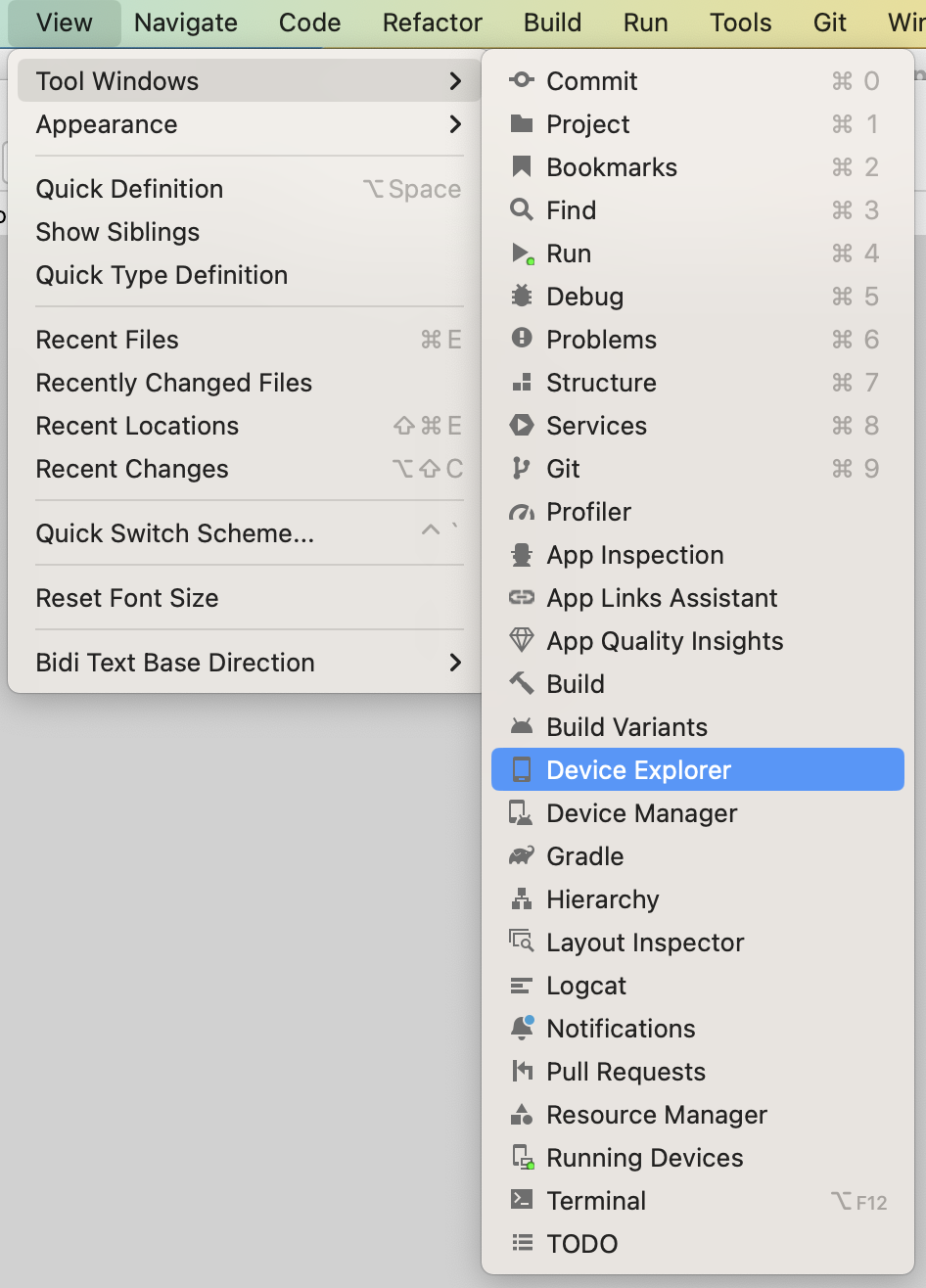
Task: Choose Recent Files menu entry
Action: (108, 340)
